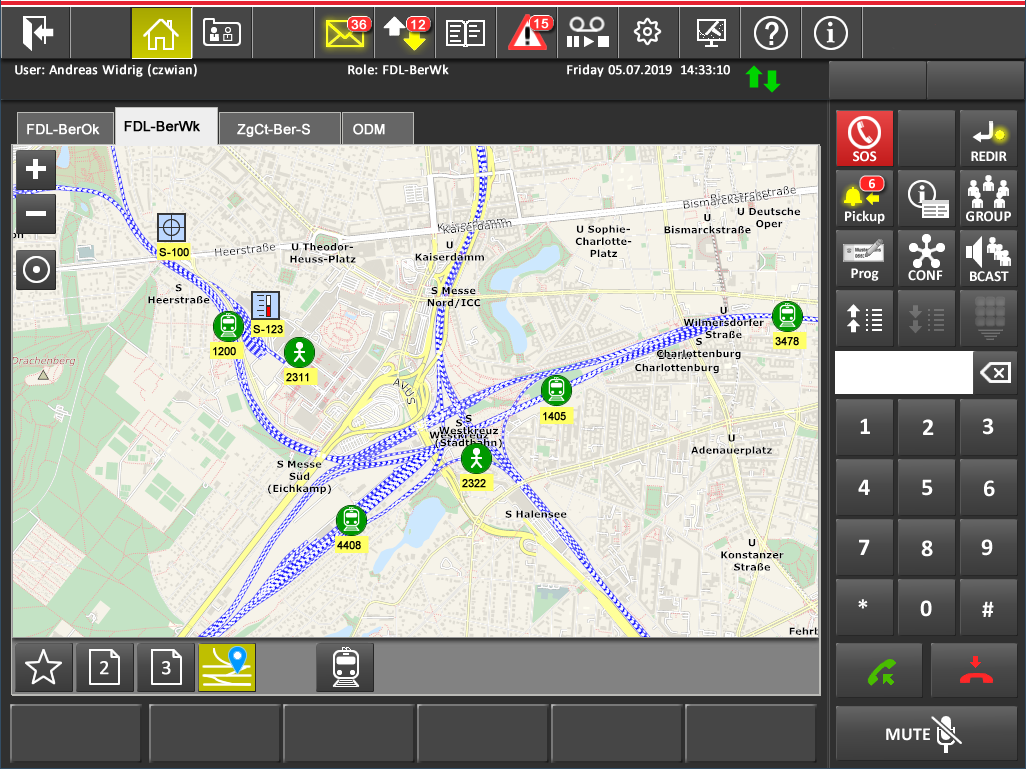Open the train view button

coord(345,668)
